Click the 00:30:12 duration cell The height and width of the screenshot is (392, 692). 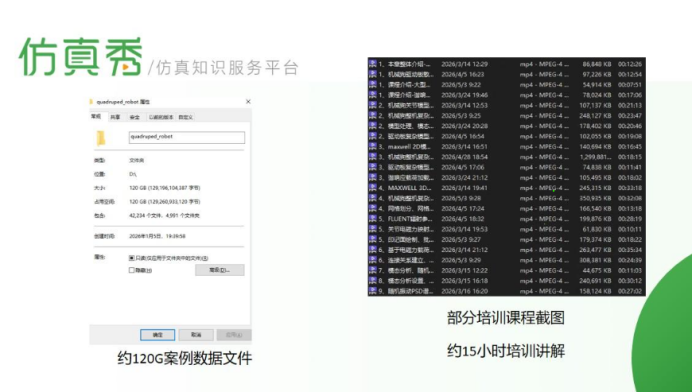pos(630,281)
